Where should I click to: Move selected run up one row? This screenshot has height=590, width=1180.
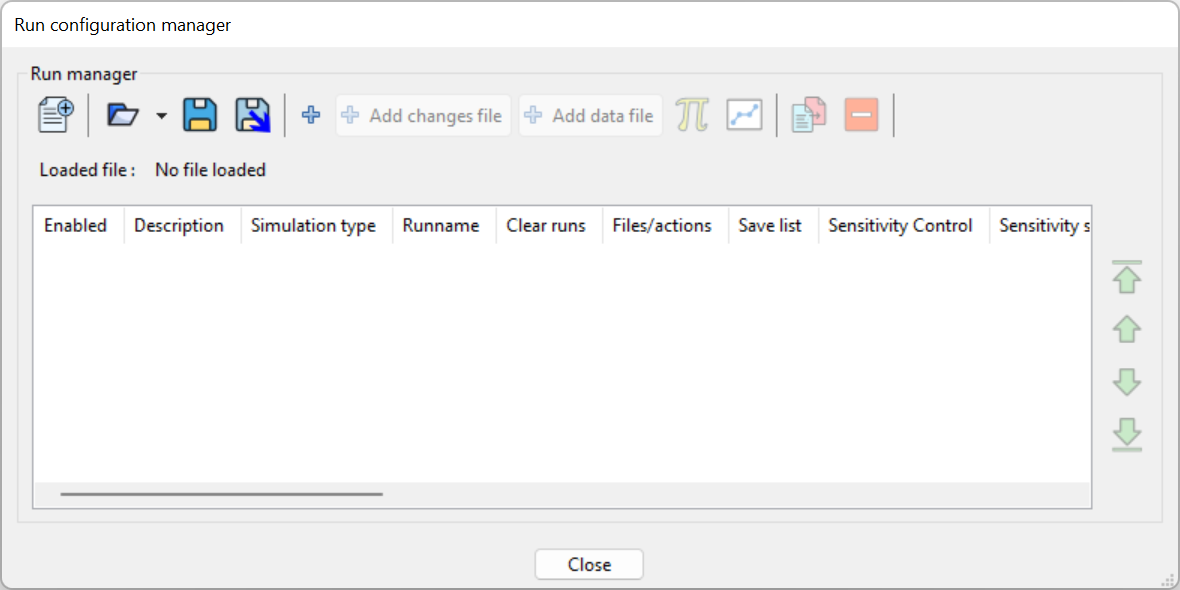[x=1127, y=329]
